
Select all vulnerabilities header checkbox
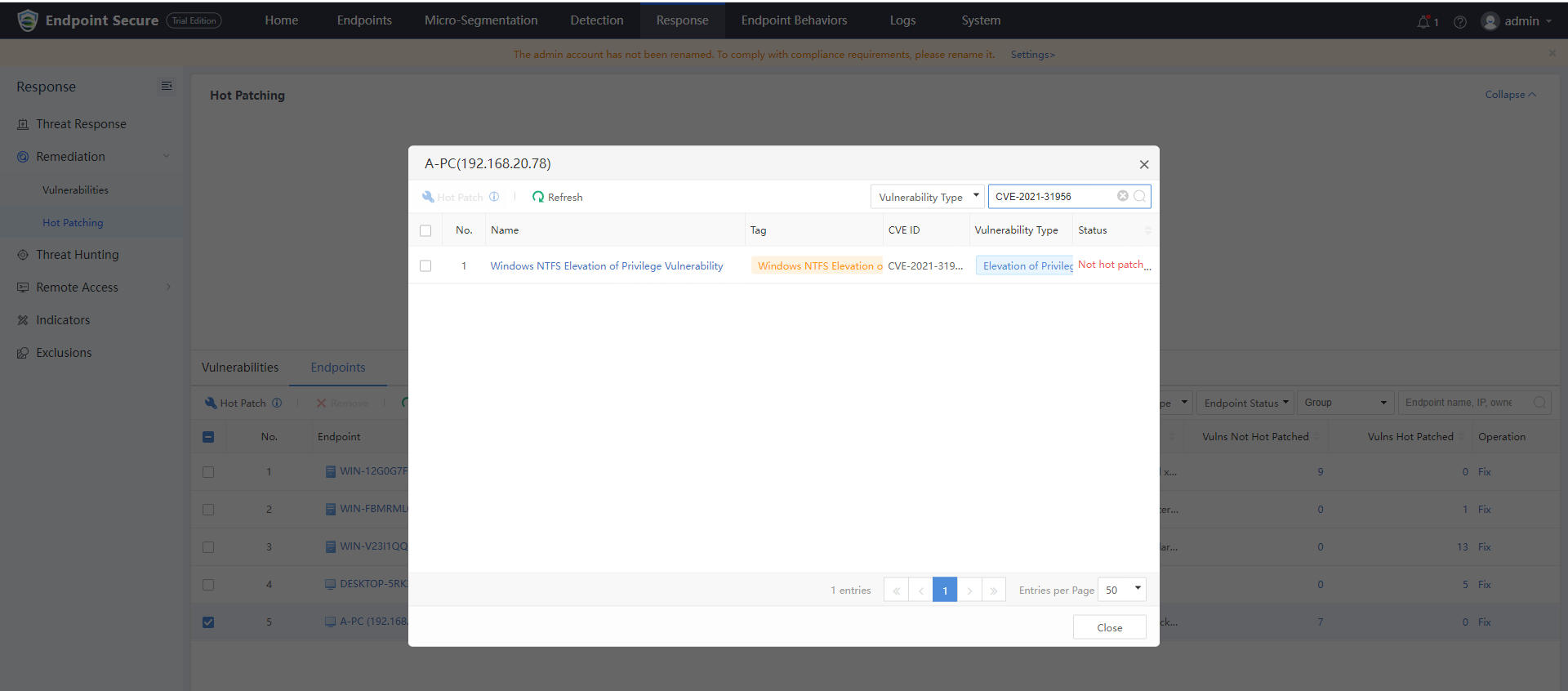(425, 230)
